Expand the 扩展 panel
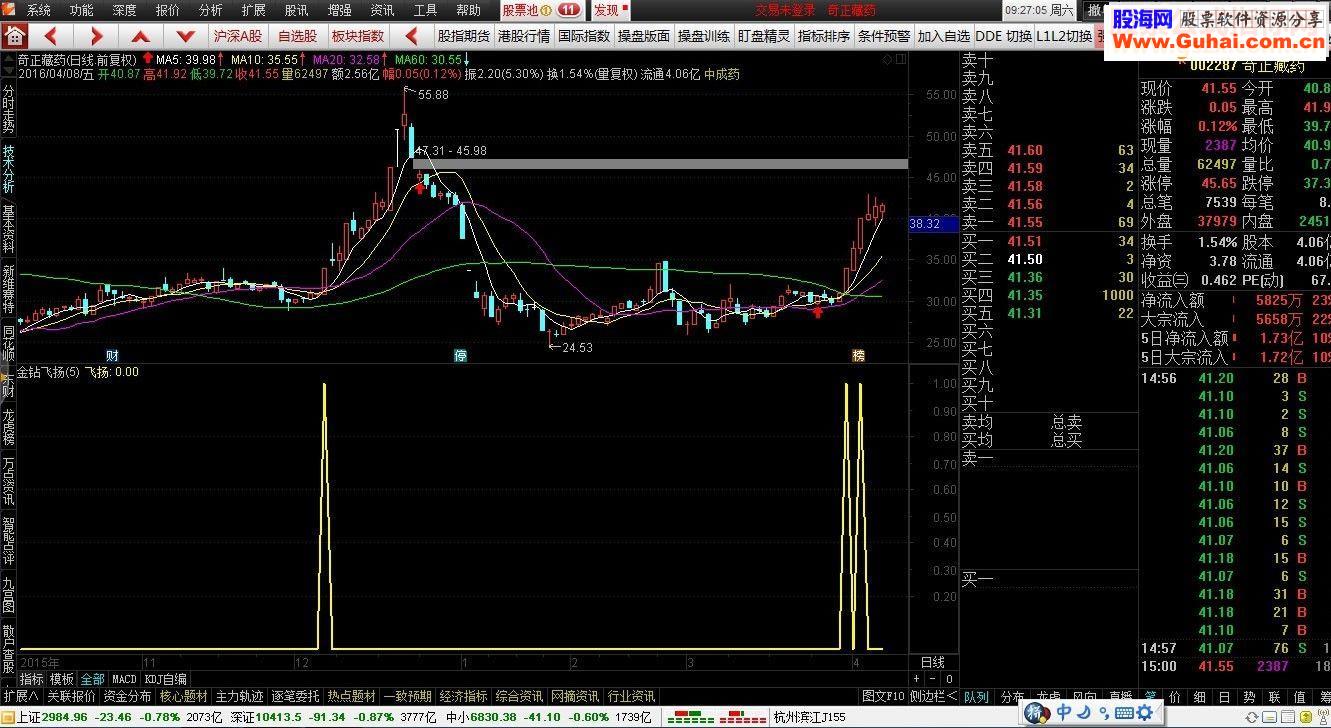Image resolution: width=1331 pixels, height=728 pixels. click(21, 696)
